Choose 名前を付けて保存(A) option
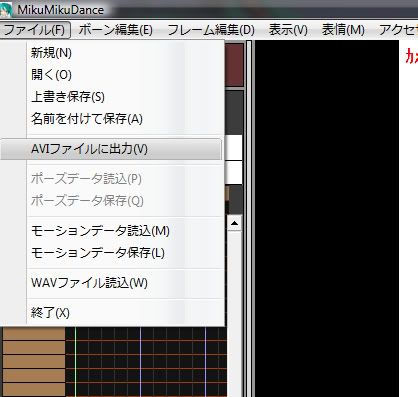 [x=87, y=119]
